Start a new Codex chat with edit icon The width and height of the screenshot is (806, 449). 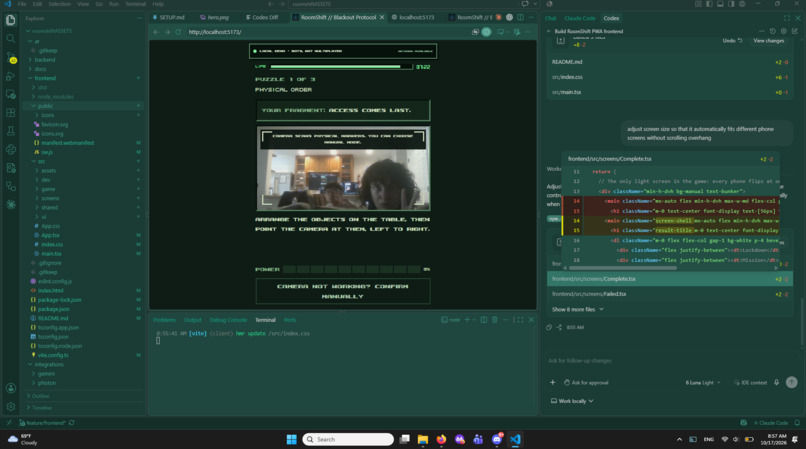[795, 31]
